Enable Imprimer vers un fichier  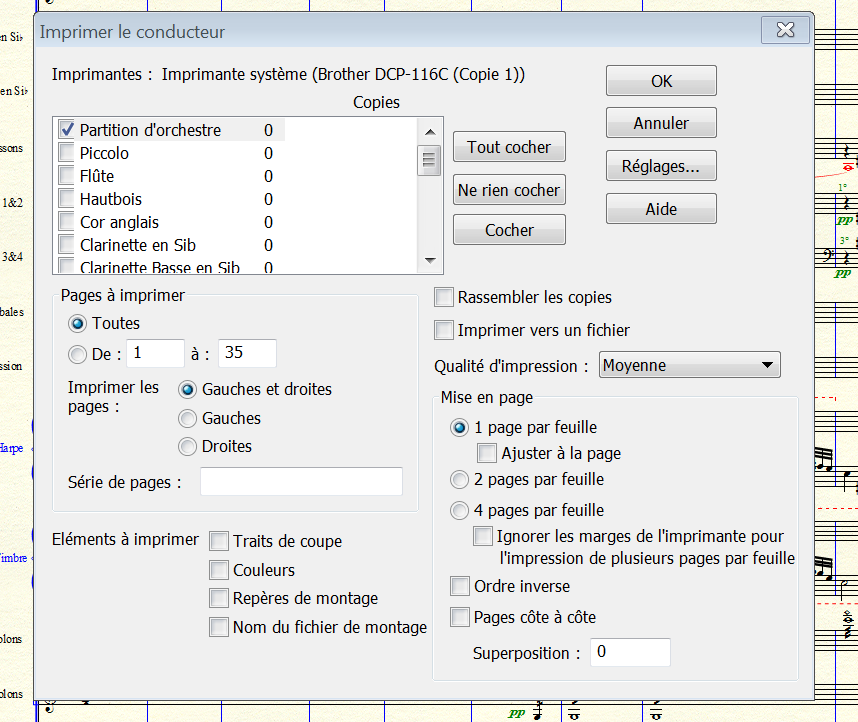click(445, 330)
